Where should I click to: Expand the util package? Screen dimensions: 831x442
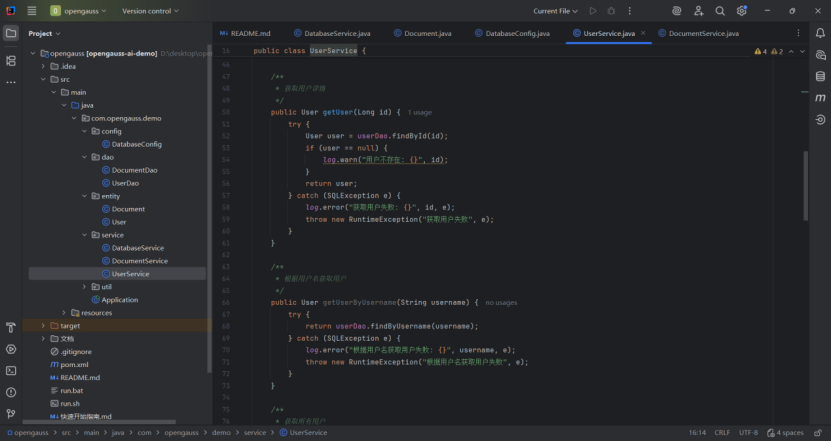click(x=84, y=287)
